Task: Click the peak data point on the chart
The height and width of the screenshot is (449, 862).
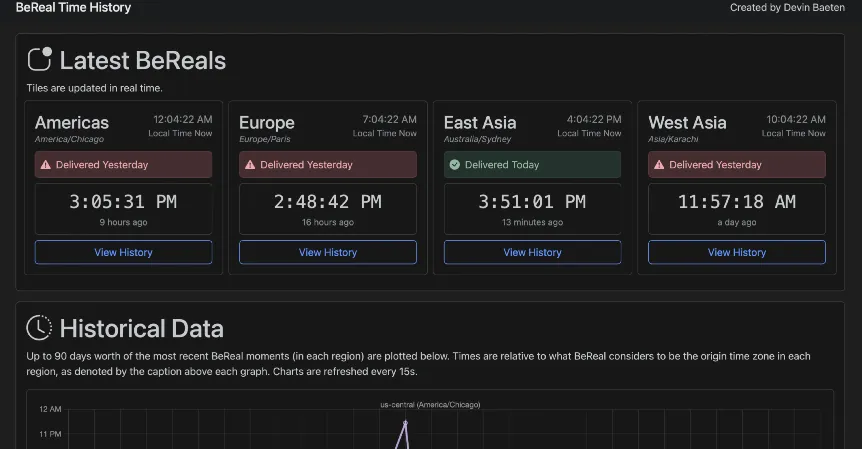Action: point(405,423)
